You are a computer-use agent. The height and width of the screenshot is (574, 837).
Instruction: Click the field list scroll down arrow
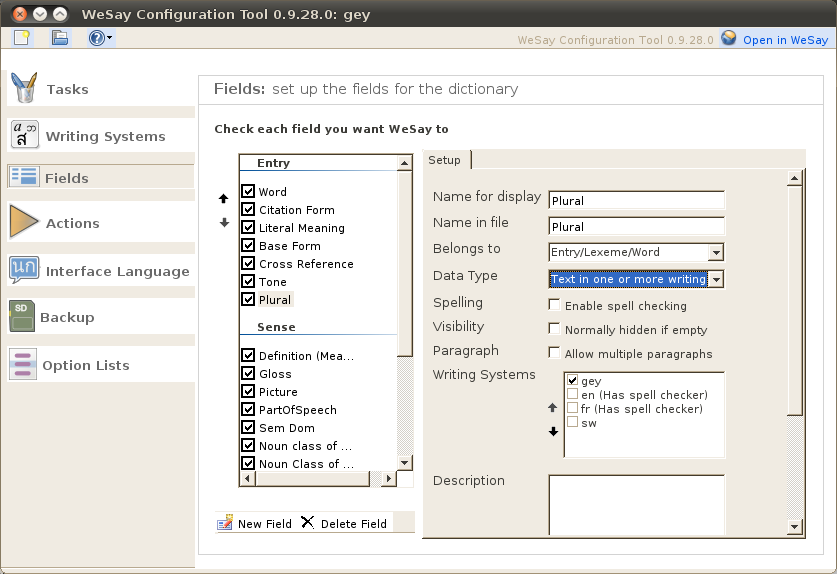tap(405, 463)
